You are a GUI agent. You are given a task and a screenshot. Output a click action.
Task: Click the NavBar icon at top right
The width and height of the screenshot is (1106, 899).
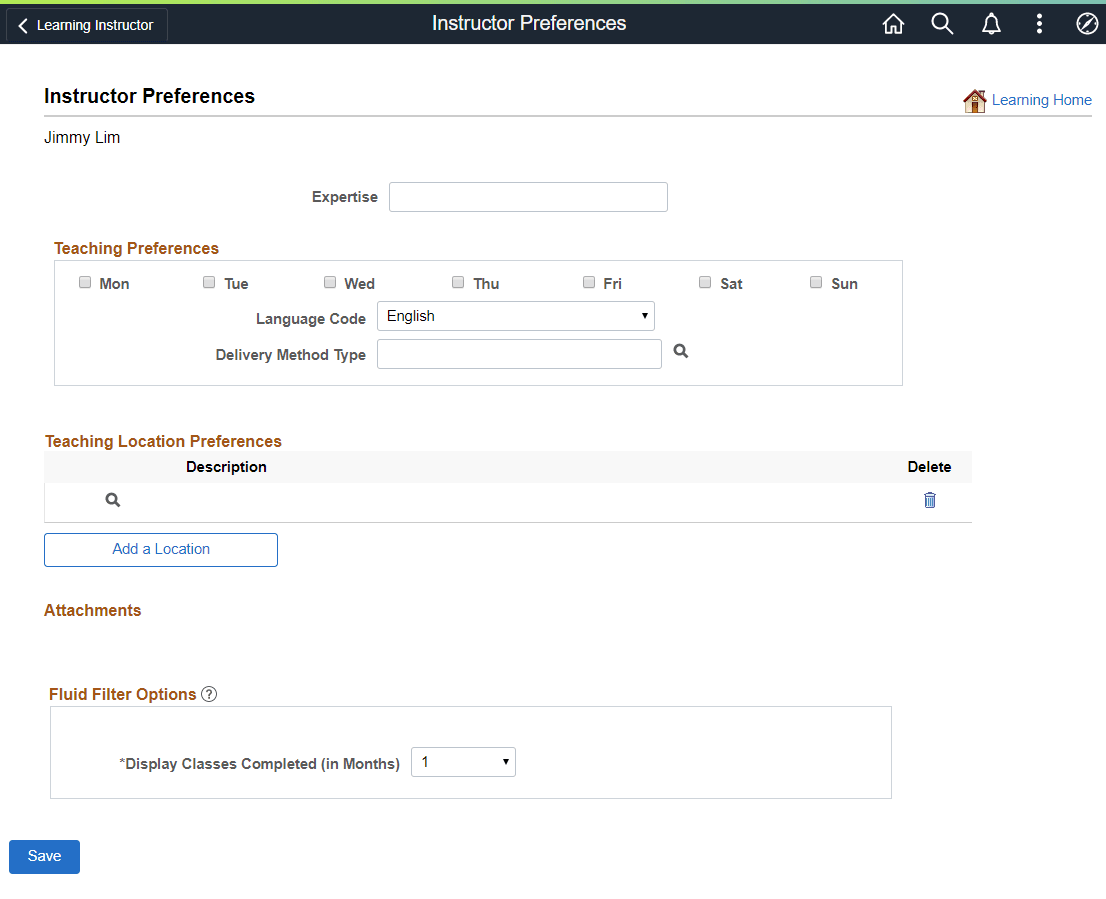1087,23
